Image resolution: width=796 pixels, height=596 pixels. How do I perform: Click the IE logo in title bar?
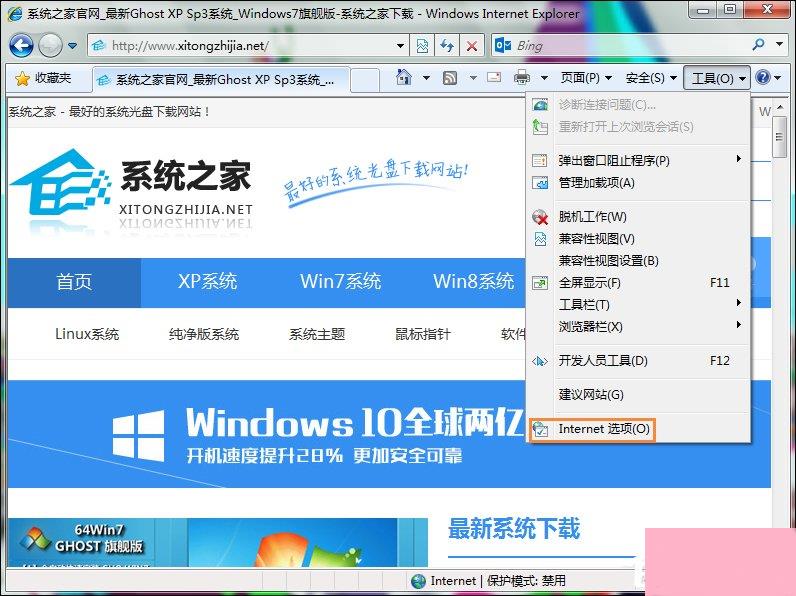(x=14, y=13)
